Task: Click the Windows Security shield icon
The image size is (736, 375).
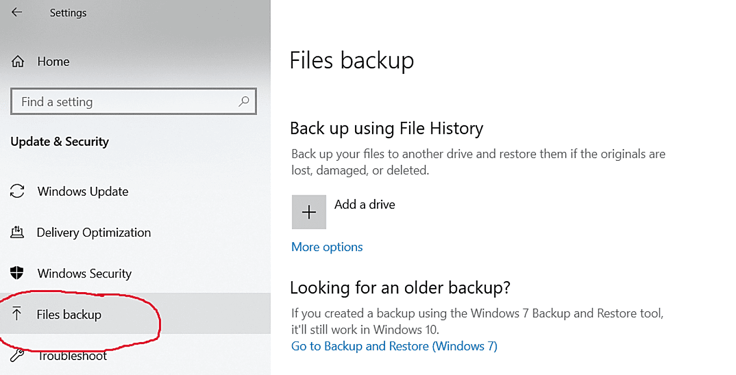Action: (17, 273)
